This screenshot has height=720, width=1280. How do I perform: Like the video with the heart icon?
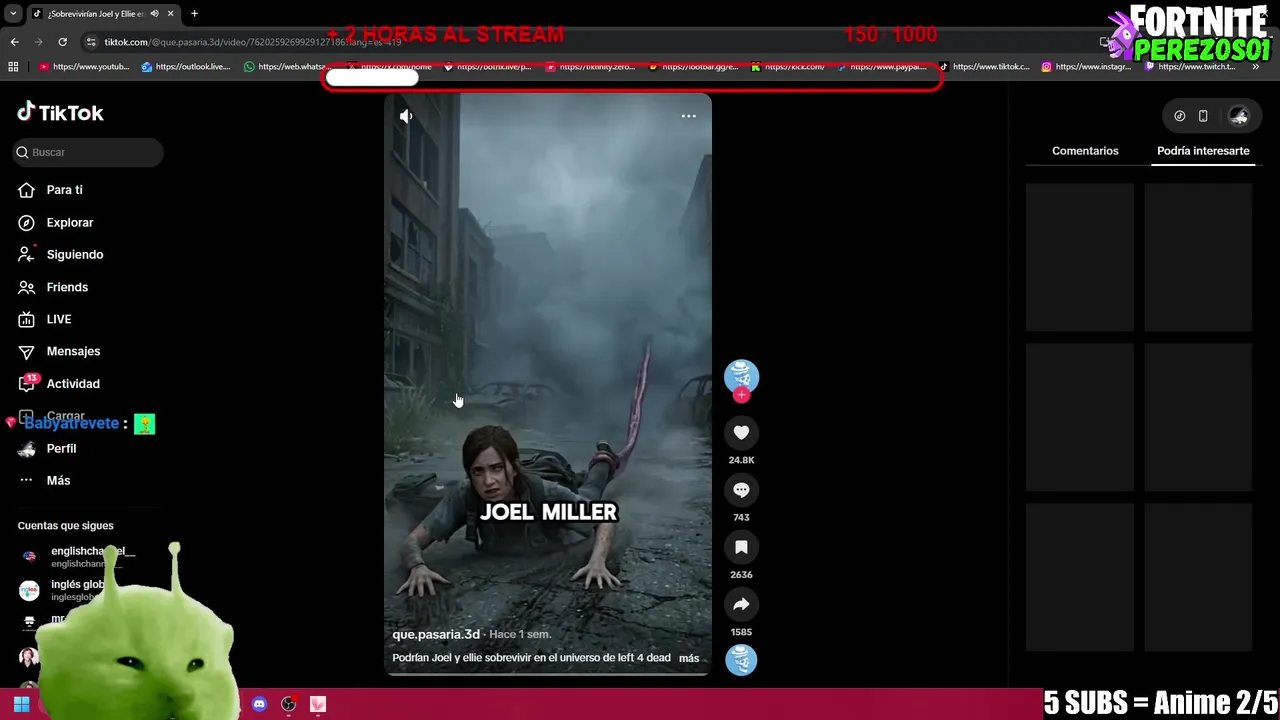pos(741,432)
